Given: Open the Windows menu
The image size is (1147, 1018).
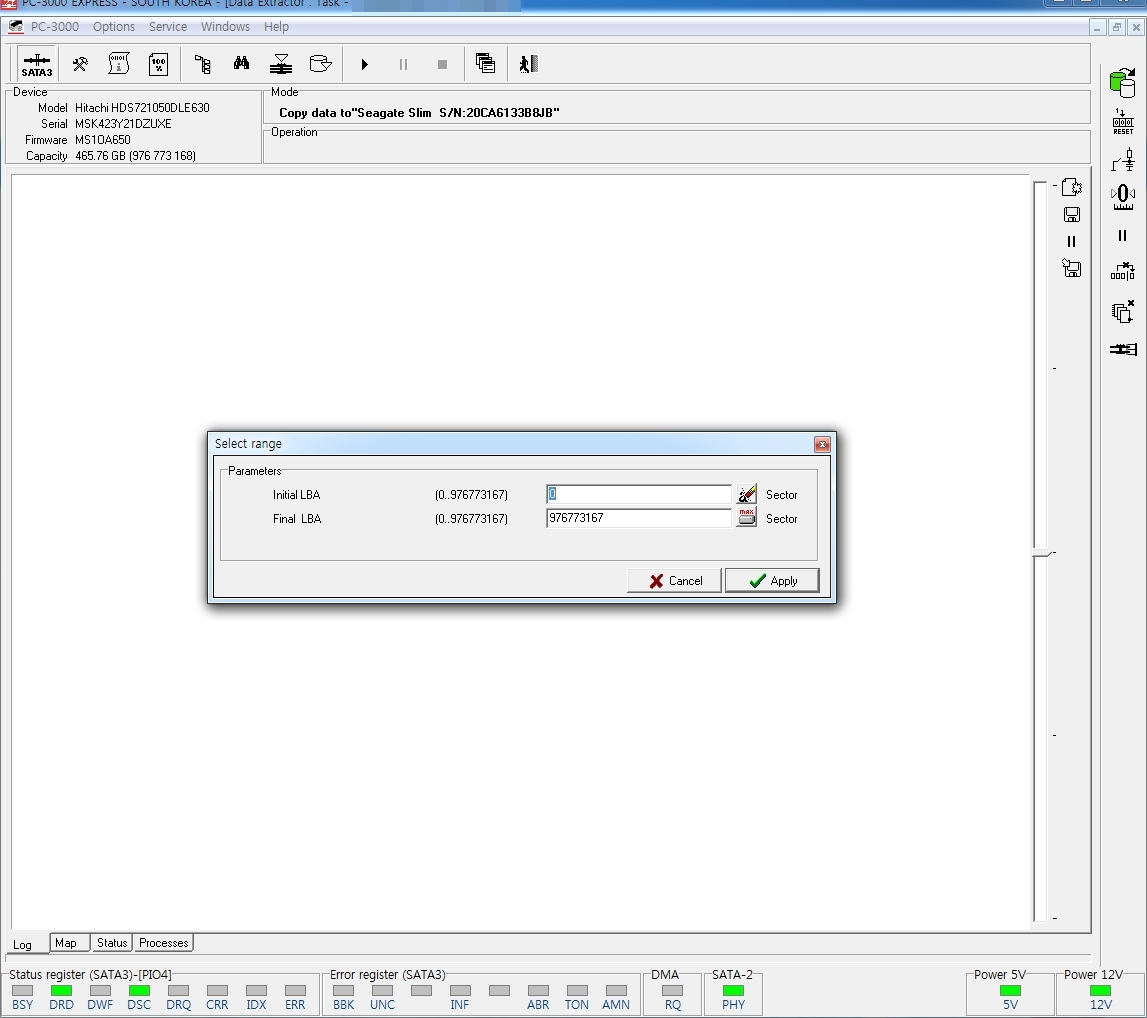Looking at the screenshot, I should tap(225, 26).
